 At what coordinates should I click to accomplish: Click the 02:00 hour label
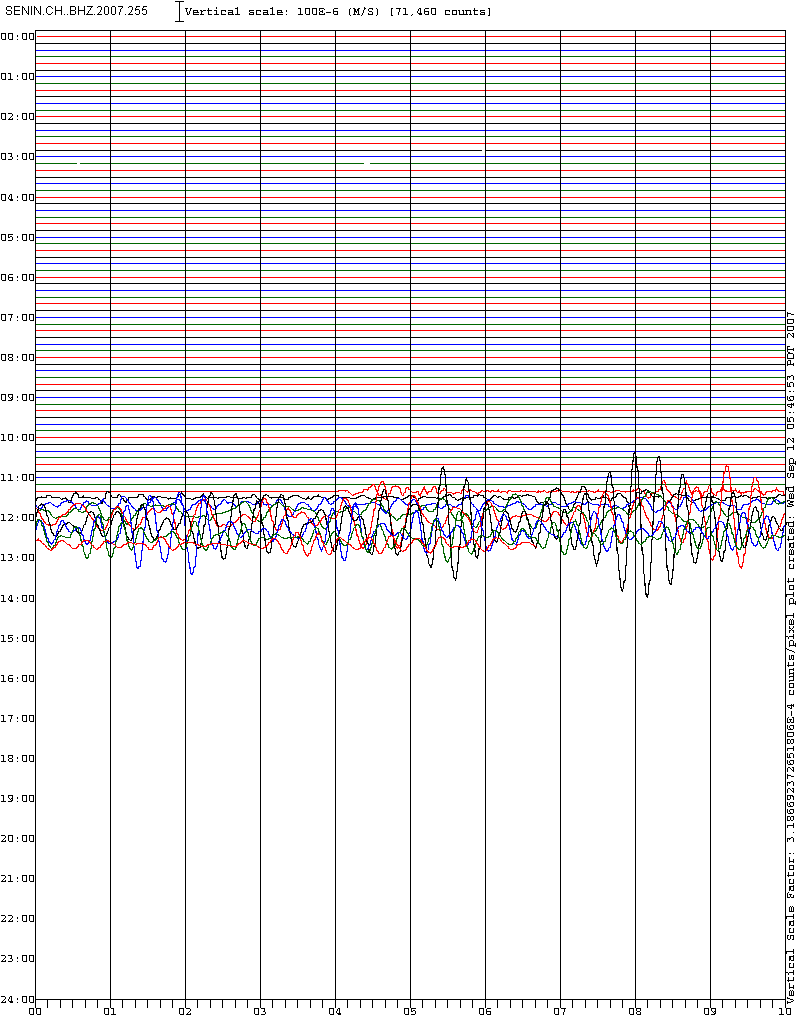tap(17, 116)
